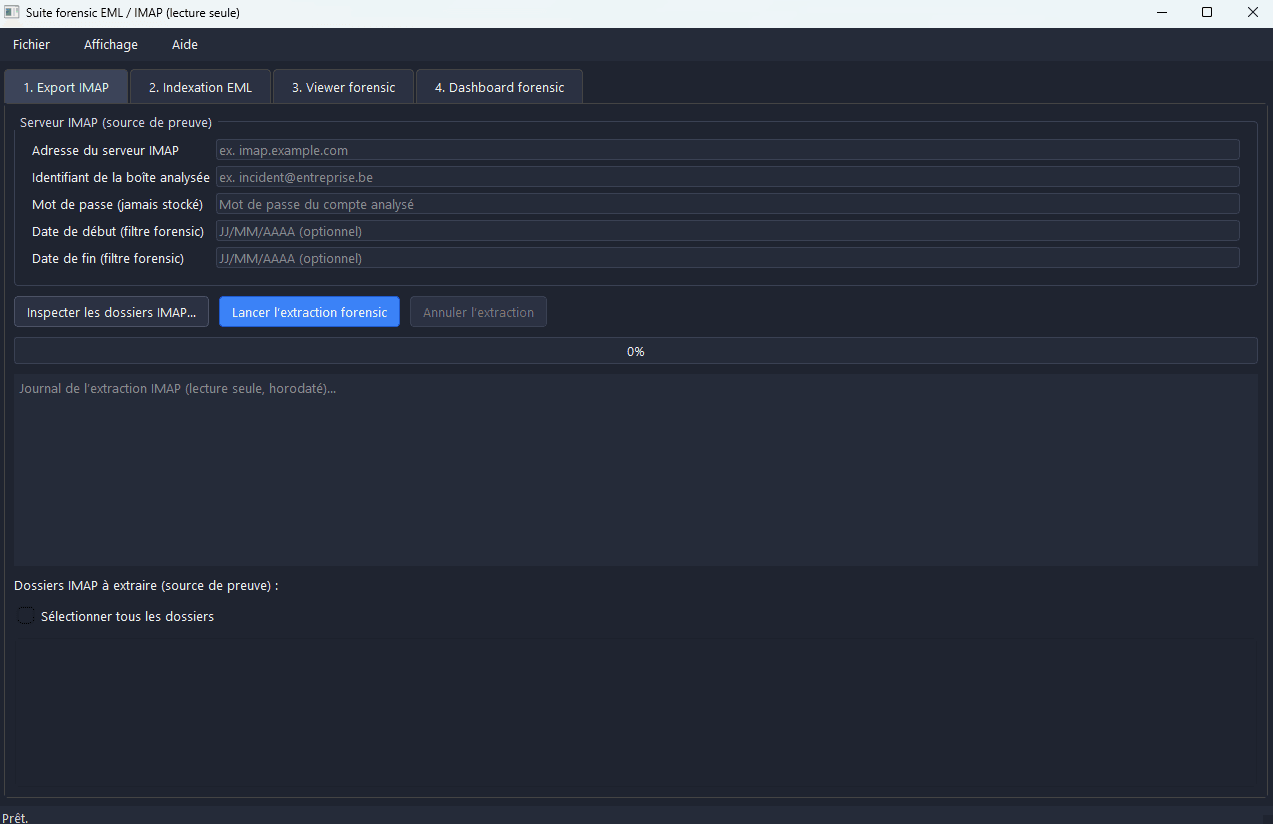Open the Viewer forensic tab
Image resolution: width=1273 pixels, height=824 pixels.
(343, 87)
